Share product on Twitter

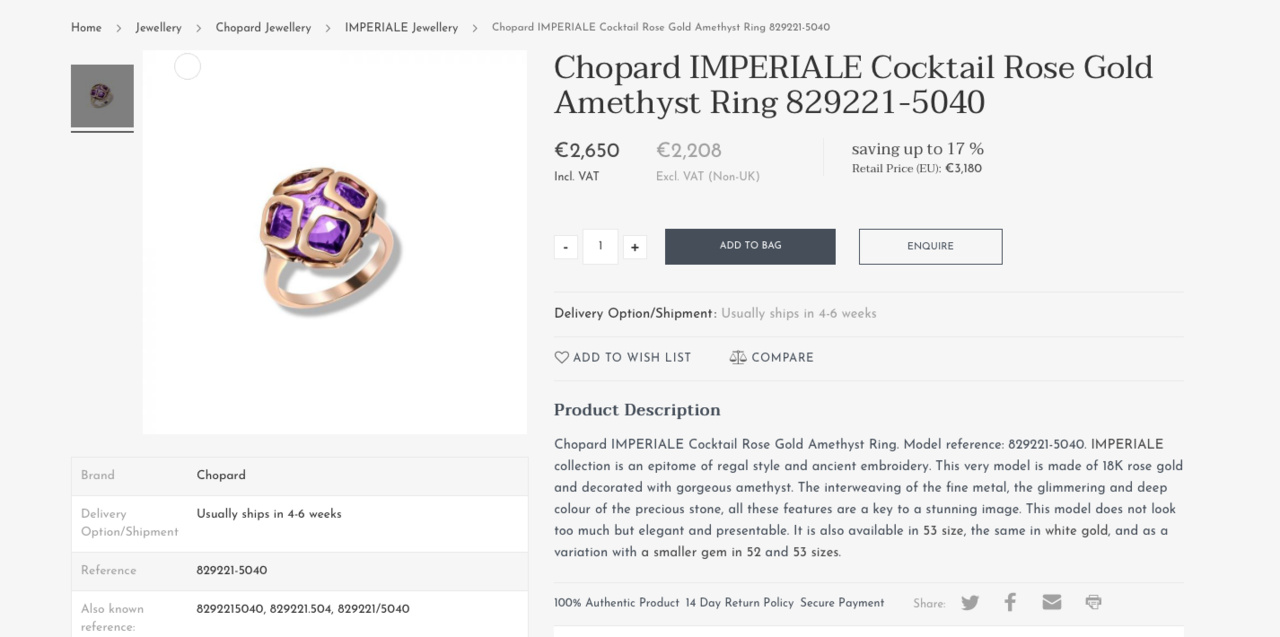point(970,602)
